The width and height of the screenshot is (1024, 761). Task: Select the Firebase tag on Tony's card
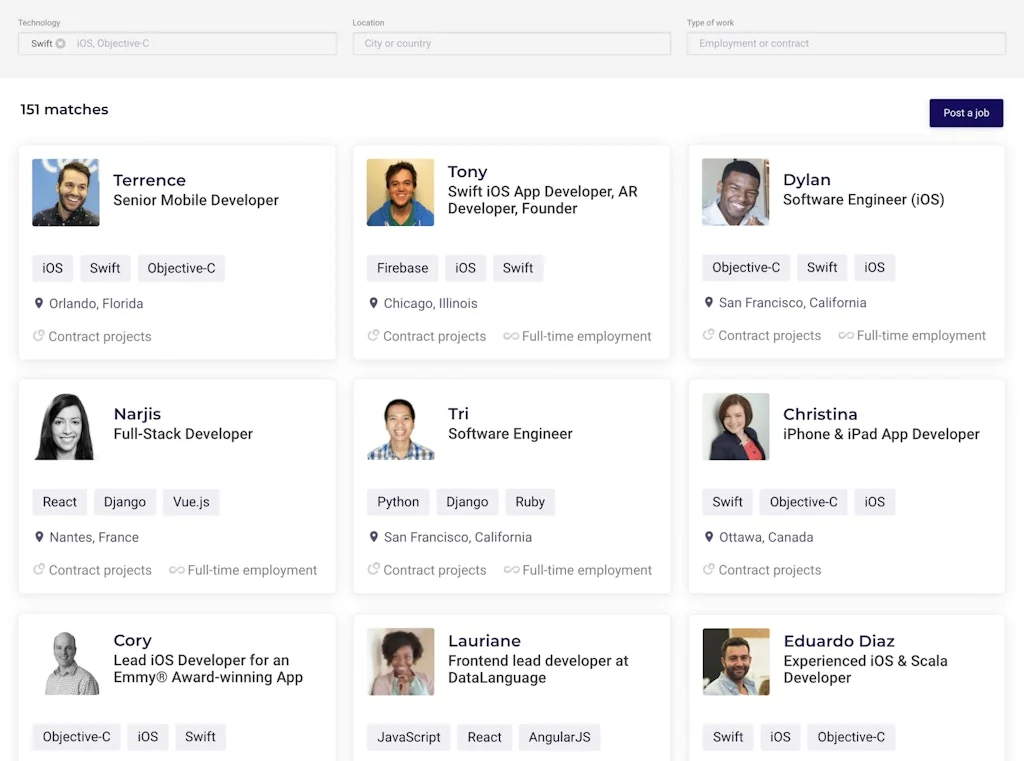(402, 268)
